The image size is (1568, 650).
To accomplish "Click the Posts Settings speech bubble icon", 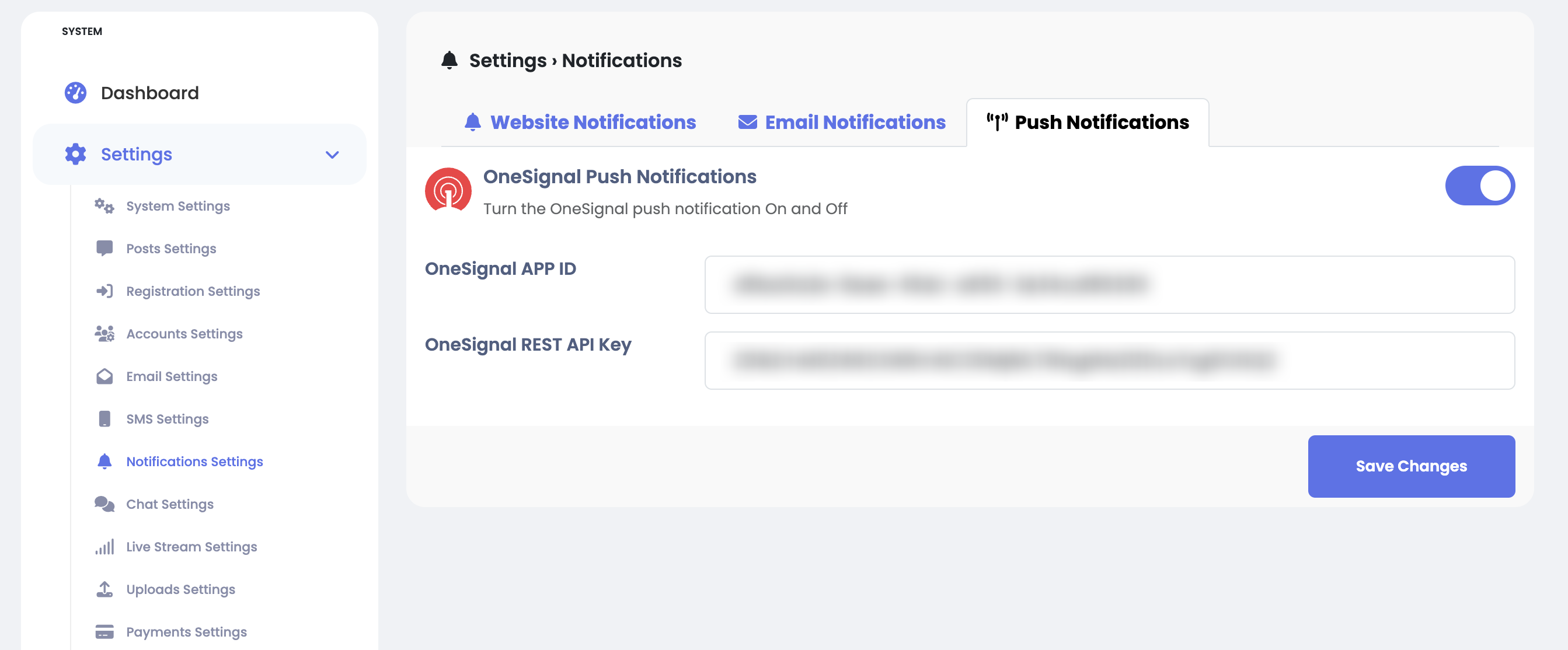I will 104,249.
